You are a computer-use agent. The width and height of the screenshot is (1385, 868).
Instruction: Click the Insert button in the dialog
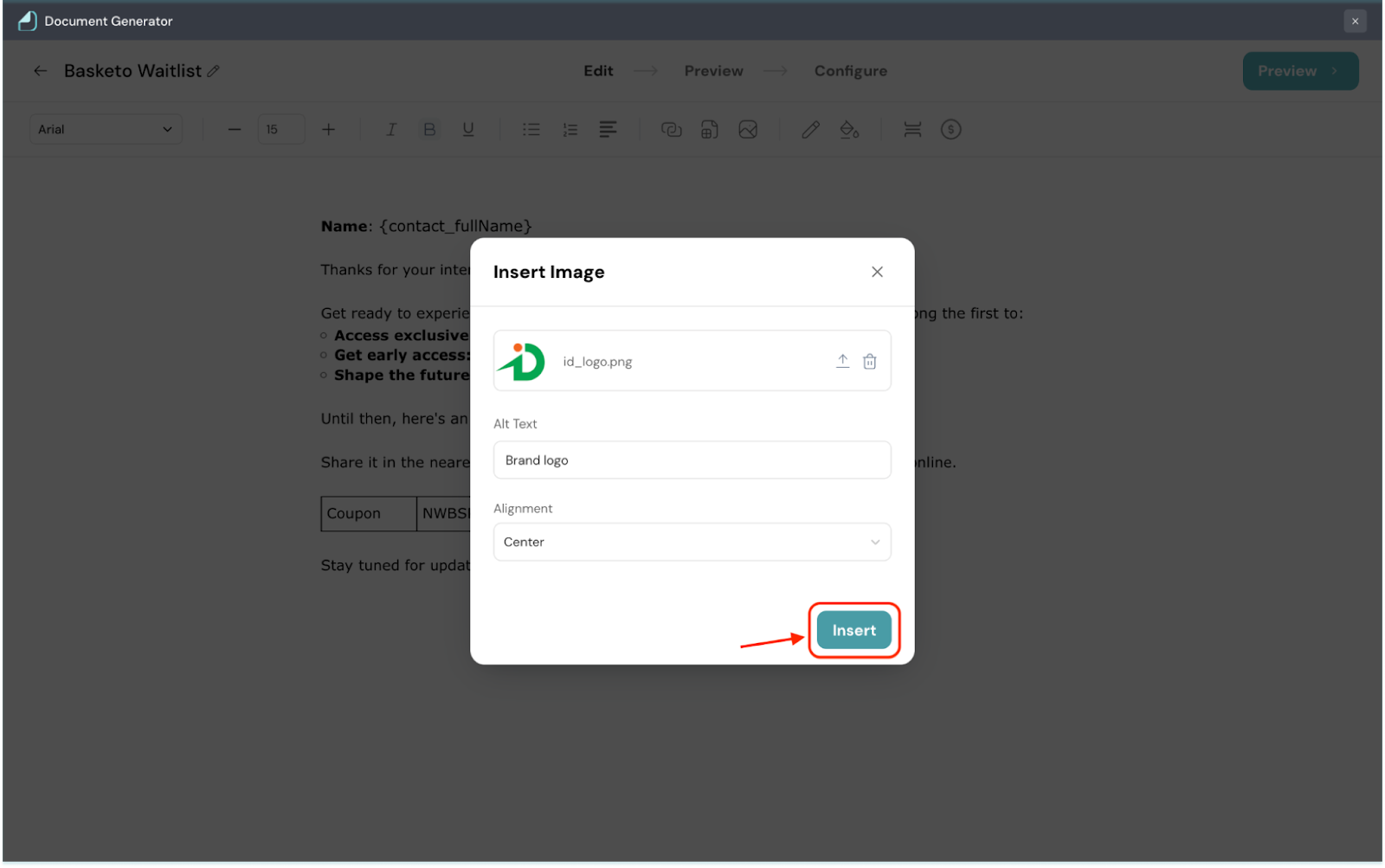click(854, 630)
